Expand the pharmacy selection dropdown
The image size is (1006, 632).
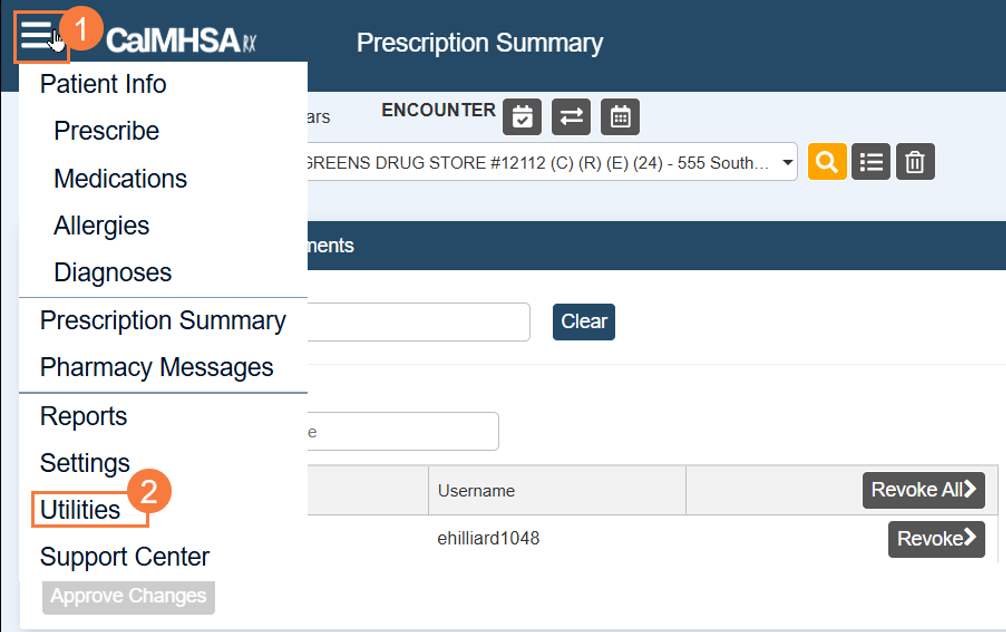pos(787,161)
